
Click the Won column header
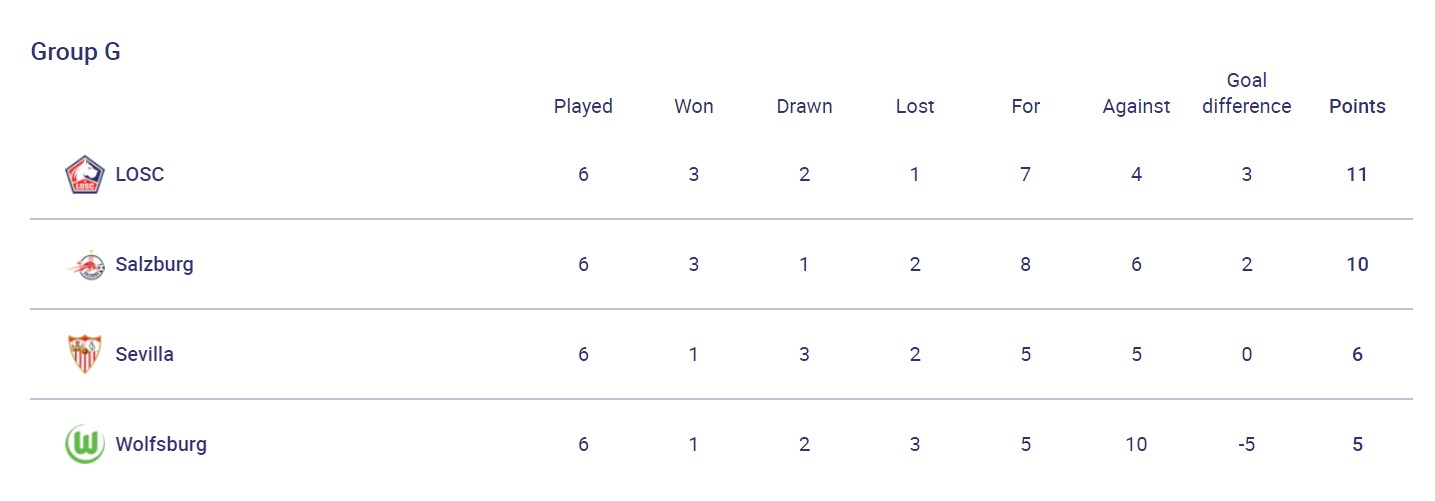[x=694, y=107]
